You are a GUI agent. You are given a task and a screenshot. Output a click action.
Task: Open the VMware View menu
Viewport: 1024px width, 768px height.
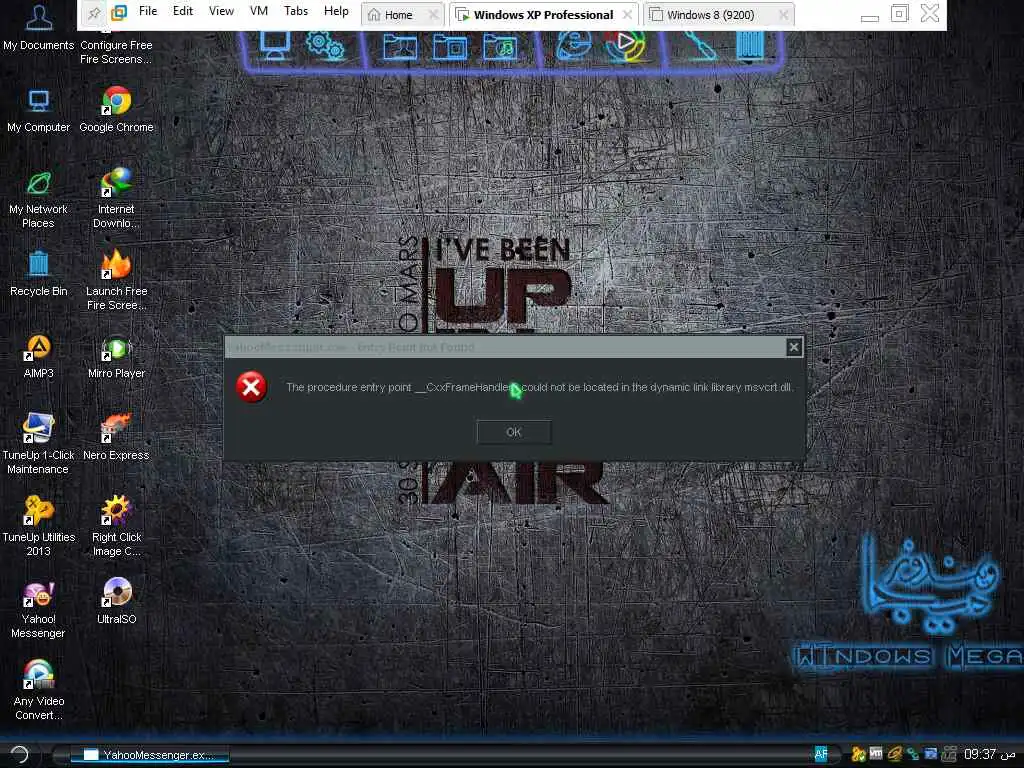coord(221,11)
